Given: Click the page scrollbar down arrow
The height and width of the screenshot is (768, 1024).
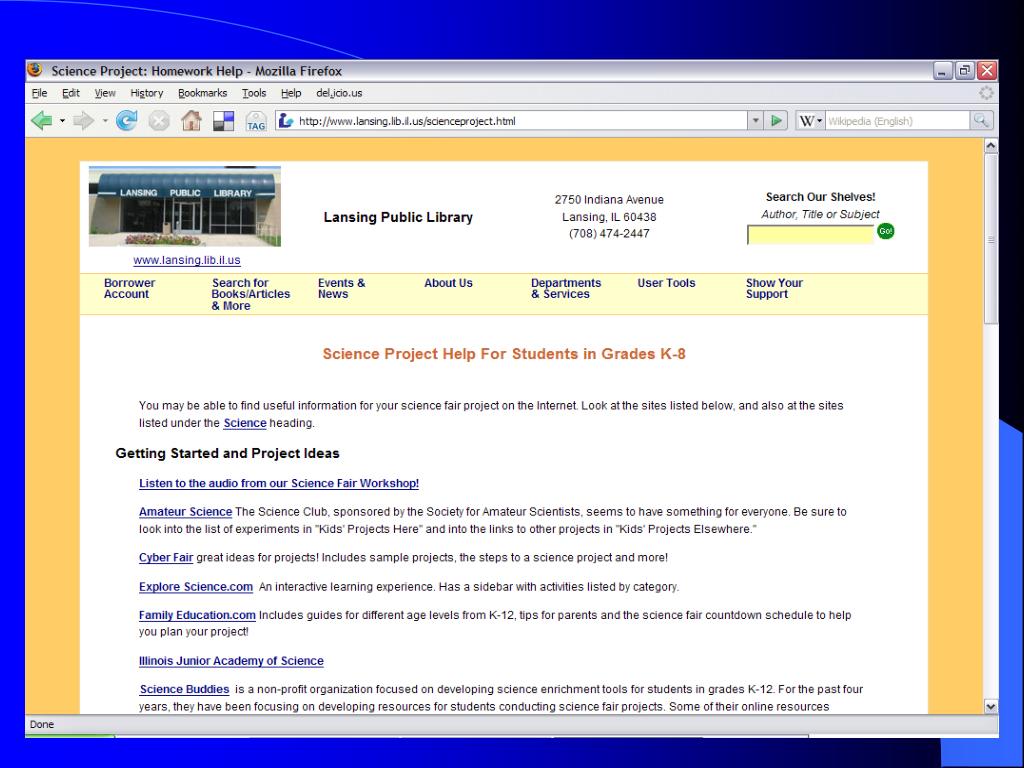Looking at the screenshot, I should 991,706.
